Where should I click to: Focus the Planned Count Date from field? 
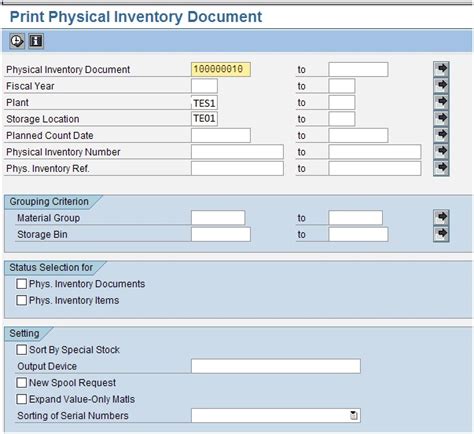pos(221,135)
